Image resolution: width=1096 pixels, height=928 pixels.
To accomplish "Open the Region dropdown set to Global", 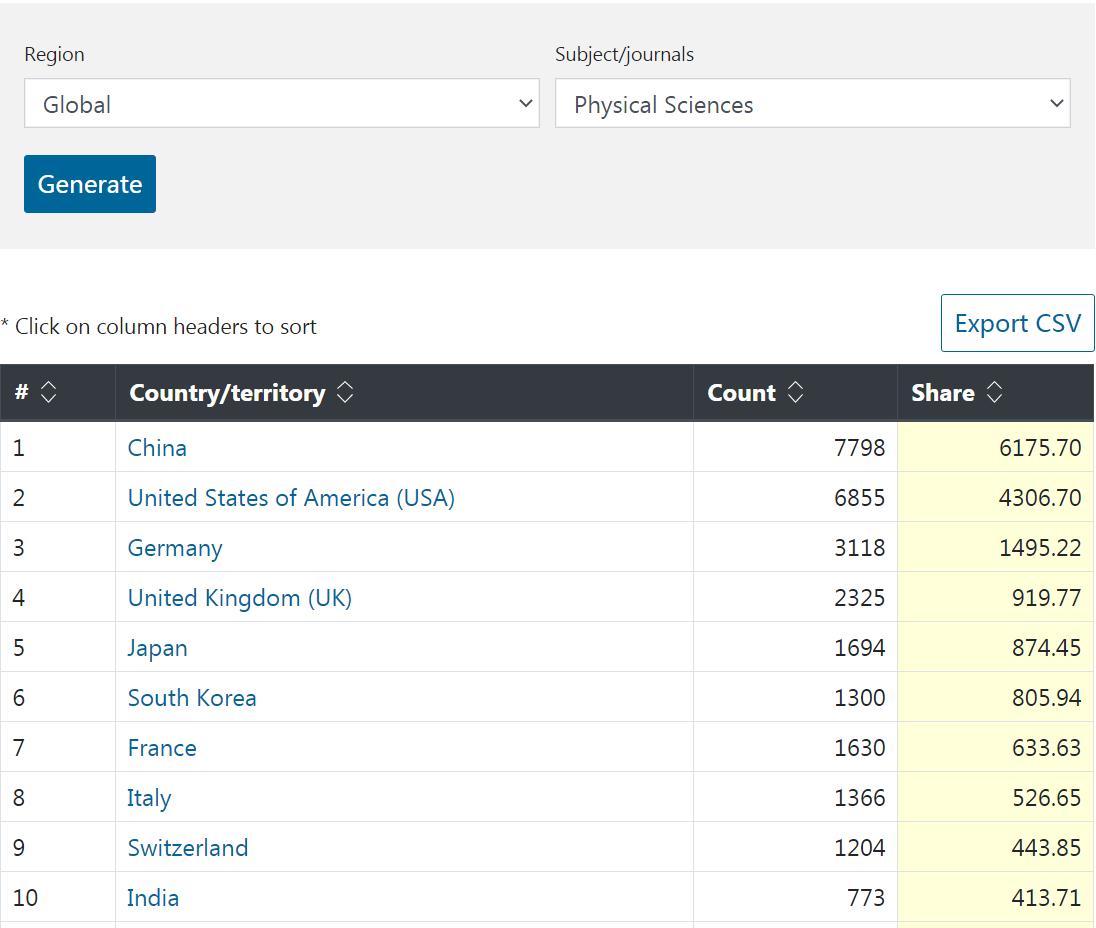I will [281, 104].
